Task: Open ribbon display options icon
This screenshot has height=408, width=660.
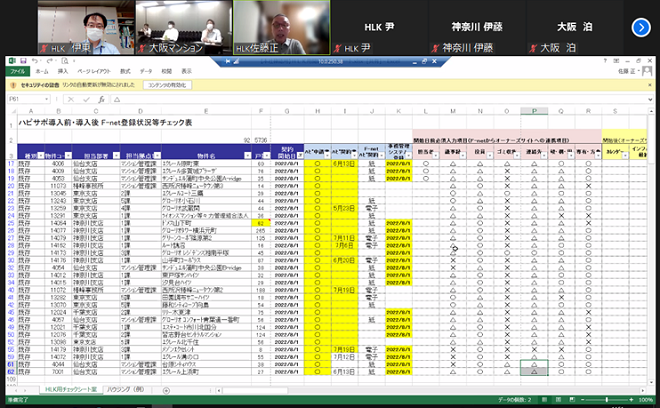Action: (616, 61)
